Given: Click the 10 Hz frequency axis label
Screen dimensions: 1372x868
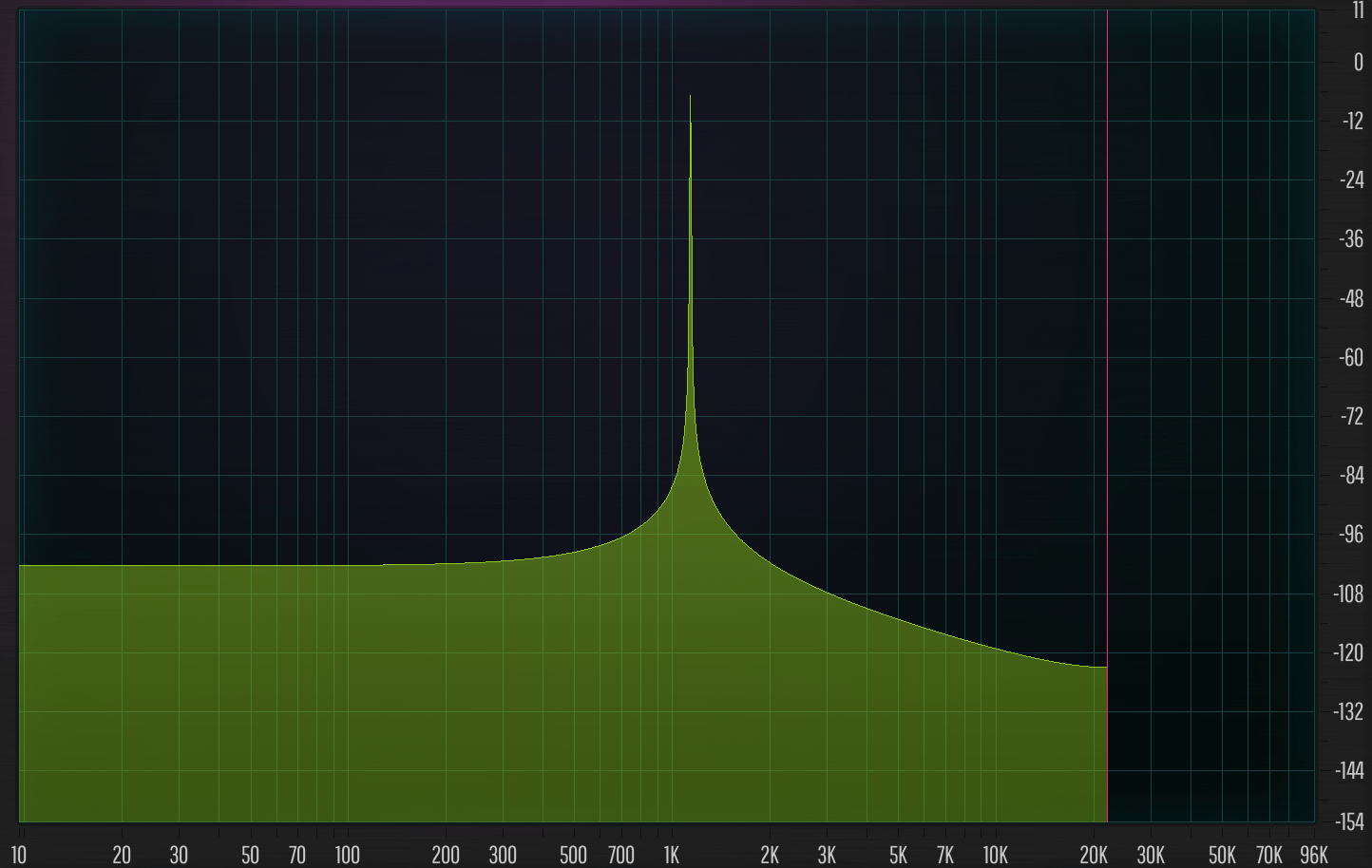Looking at the screenshot, I should (x=19, y=855).
